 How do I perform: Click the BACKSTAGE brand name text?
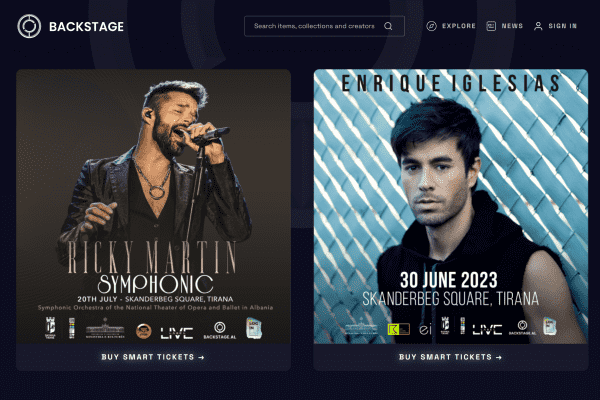[86, 26]
